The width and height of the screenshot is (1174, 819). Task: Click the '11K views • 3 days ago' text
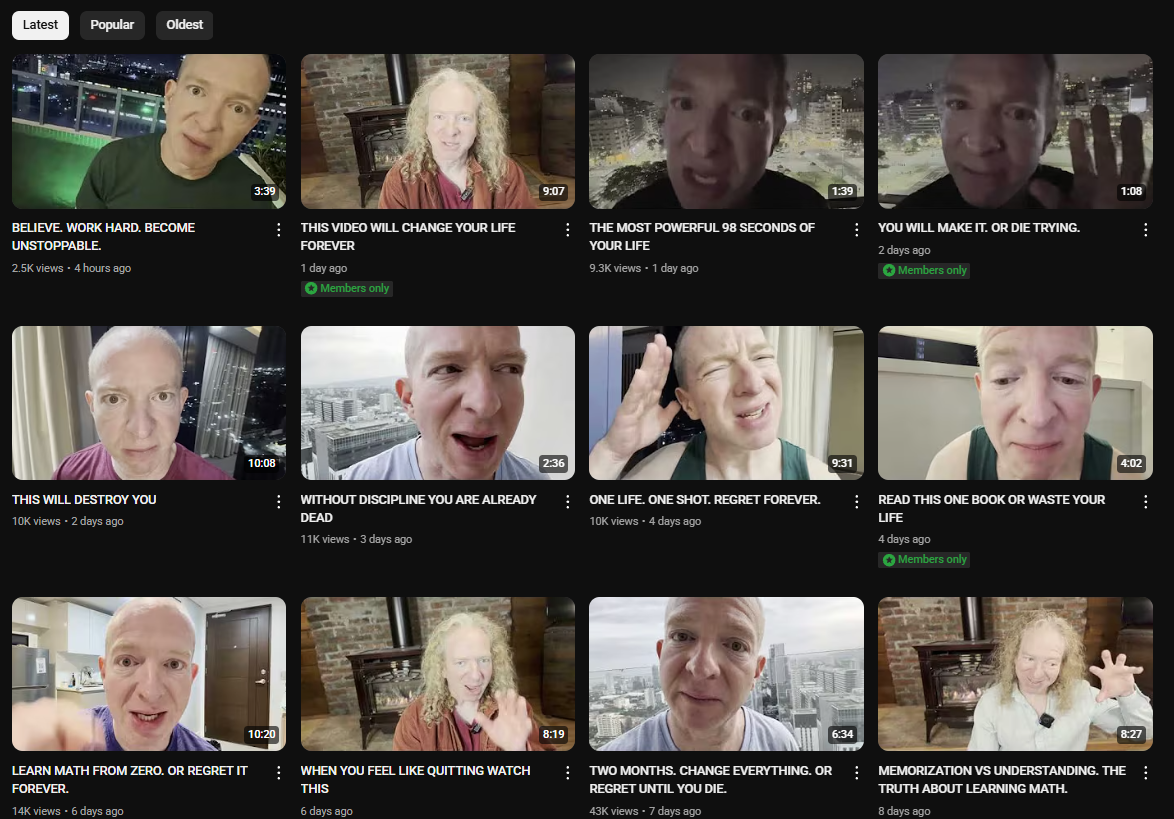(x=356, y=539)
